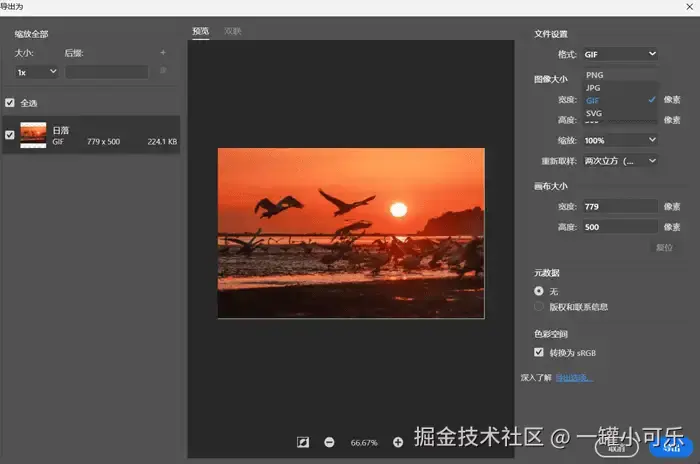Click the suffix input field

[107, 72]
